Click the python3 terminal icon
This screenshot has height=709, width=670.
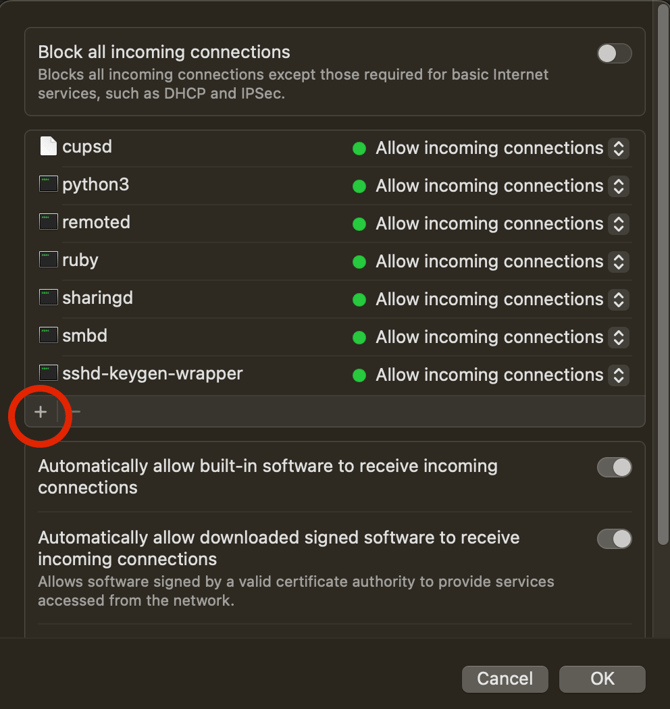(48, 185)
